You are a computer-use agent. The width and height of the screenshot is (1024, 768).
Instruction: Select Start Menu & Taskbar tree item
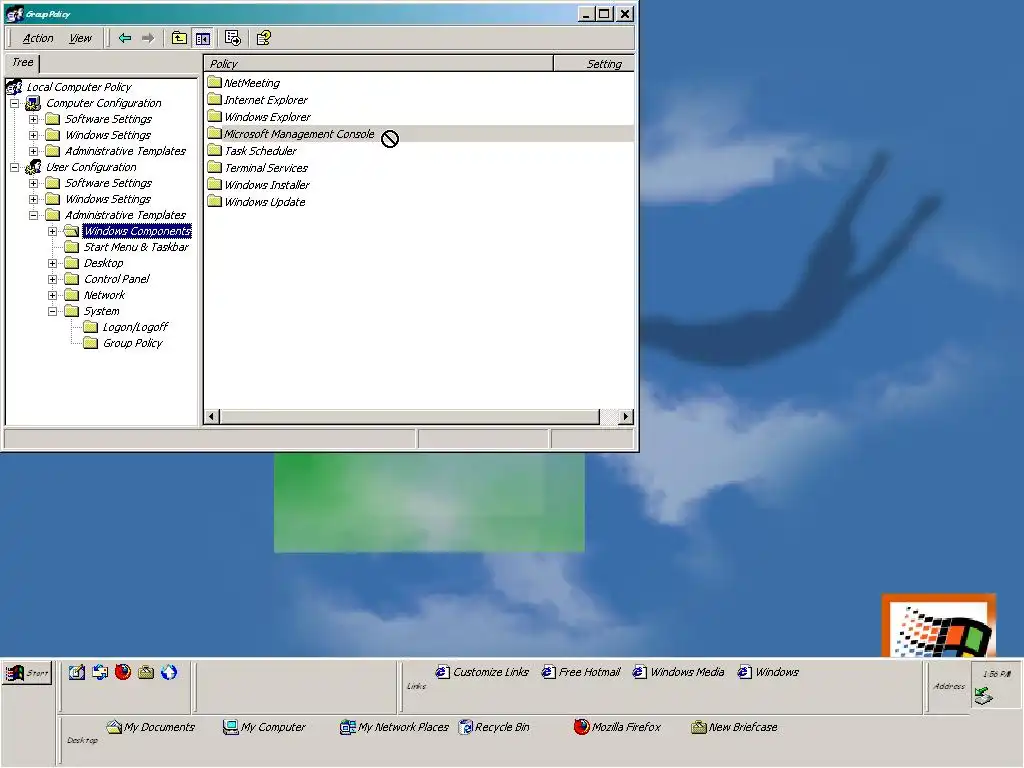[x=136, y=248]
